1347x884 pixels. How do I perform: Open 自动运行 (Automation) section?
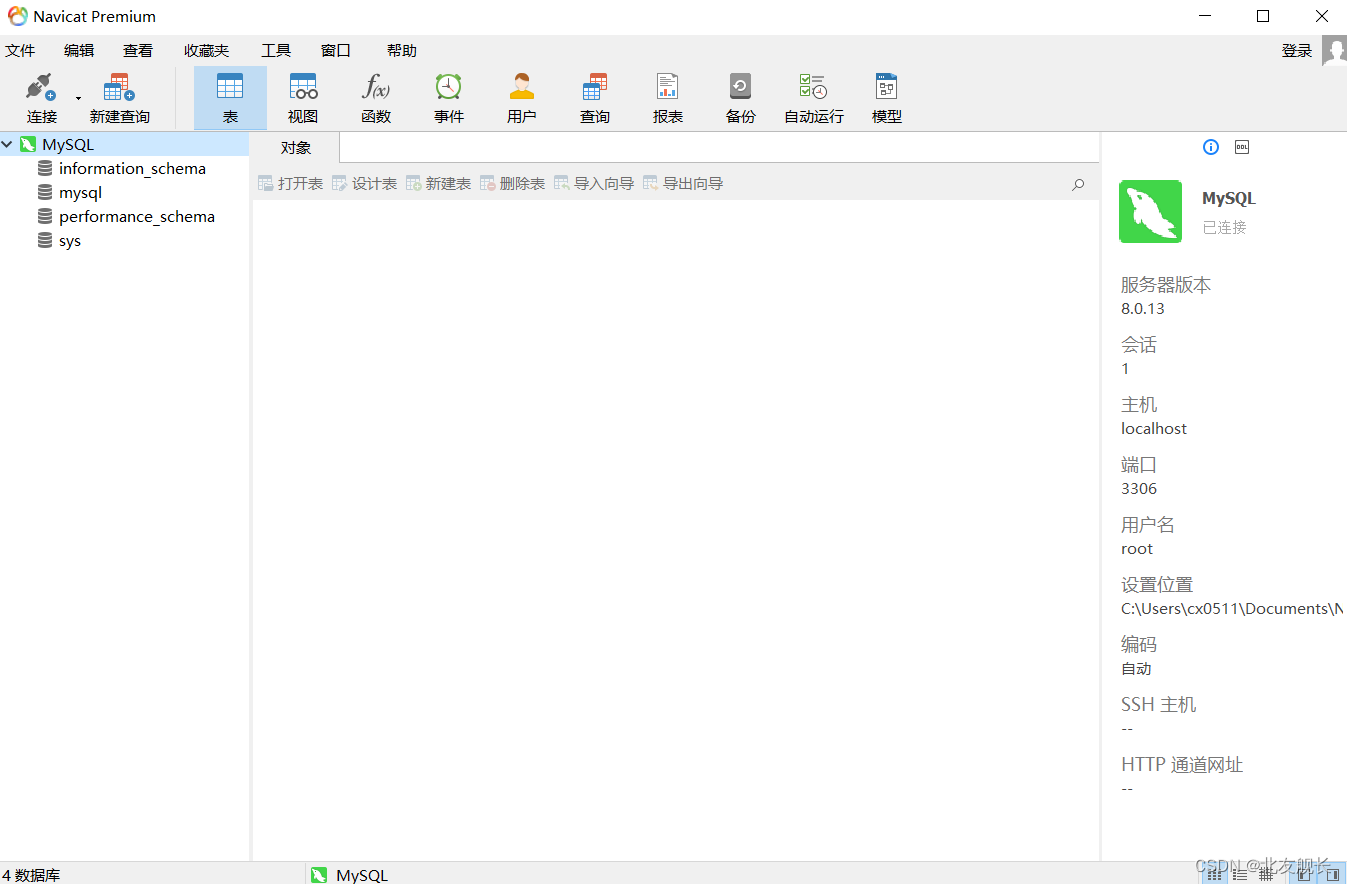tap(814, 98)
